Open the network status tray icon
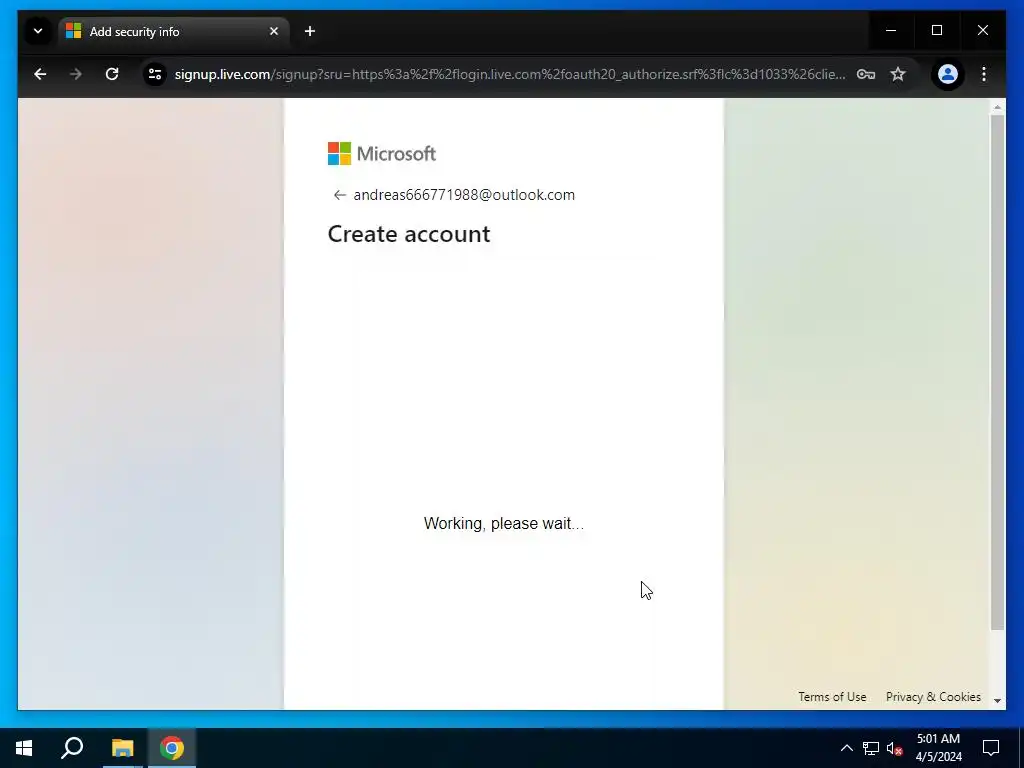Image resolution: width=1024 pixels, height=768 pixels. [x=871, y=748]
